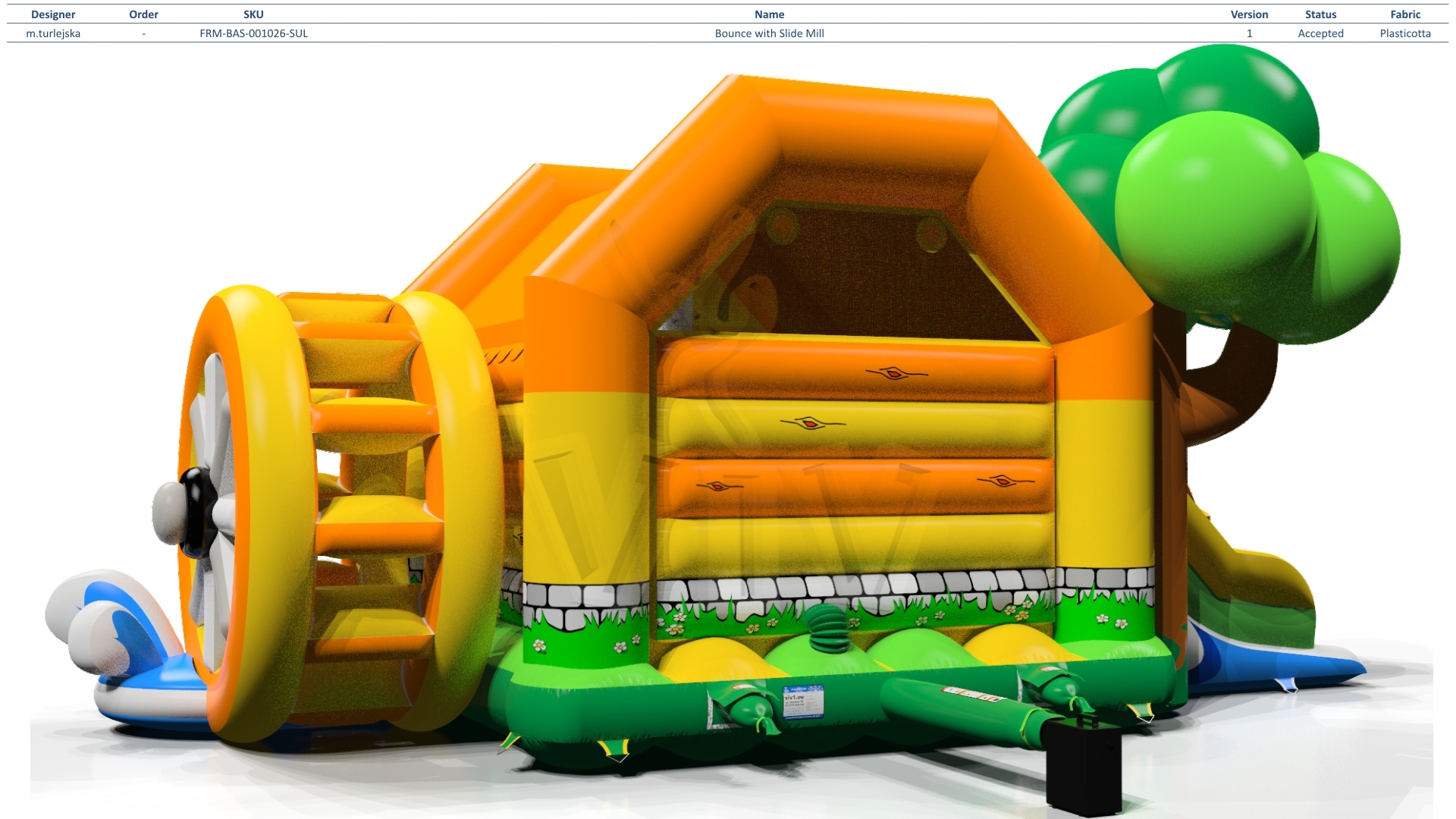The image size is (1456, 819).
Task: Click the Order column header
Action: pyautogui.click(x=143, y=14)
